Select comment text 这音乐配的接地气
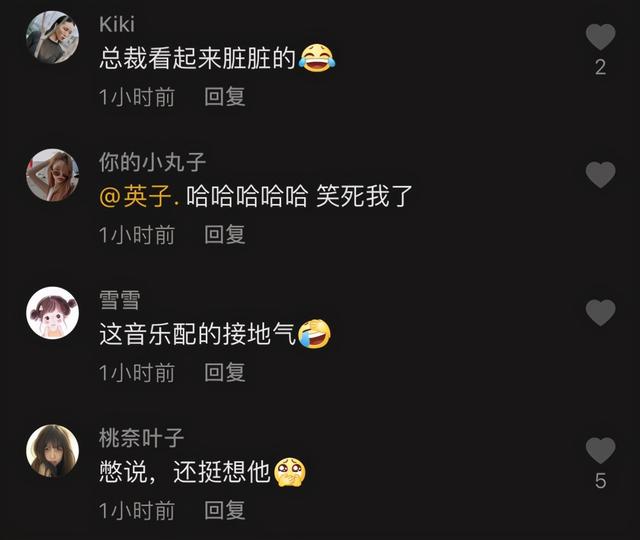Screen dimensions: 640x540 (x=198, y=334)
